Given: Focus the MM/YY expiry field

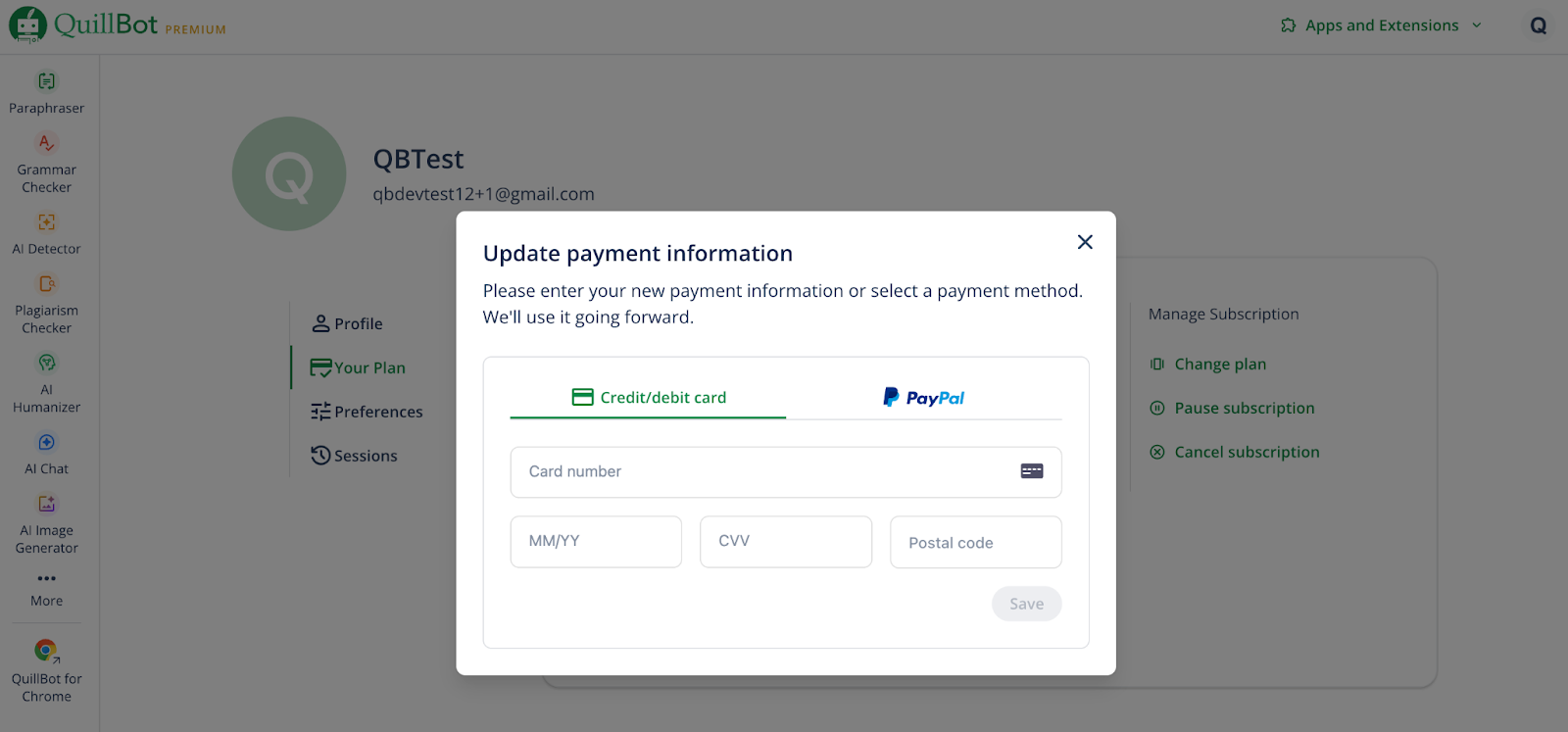Looking at the screenshot, I should (x=596, y=542).
